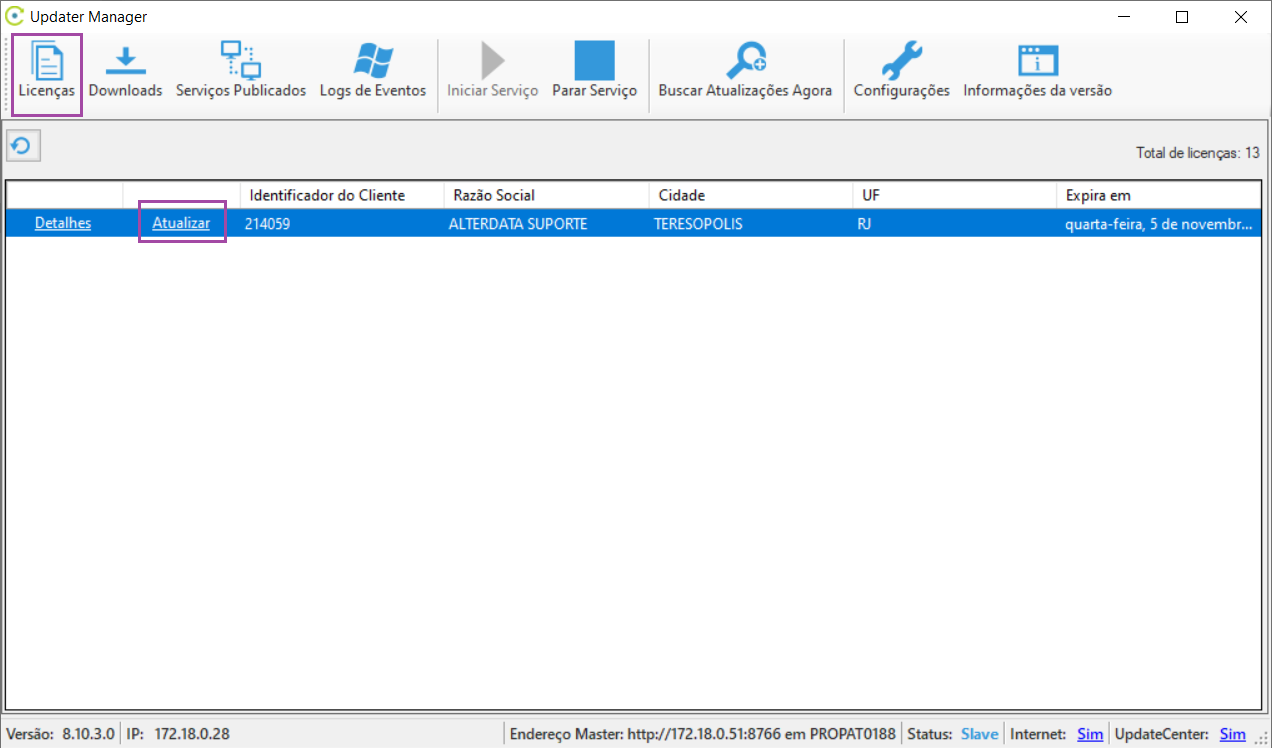Click the Internet Sim status link
Screen dimensions: 1272x748
[1090, 734]
